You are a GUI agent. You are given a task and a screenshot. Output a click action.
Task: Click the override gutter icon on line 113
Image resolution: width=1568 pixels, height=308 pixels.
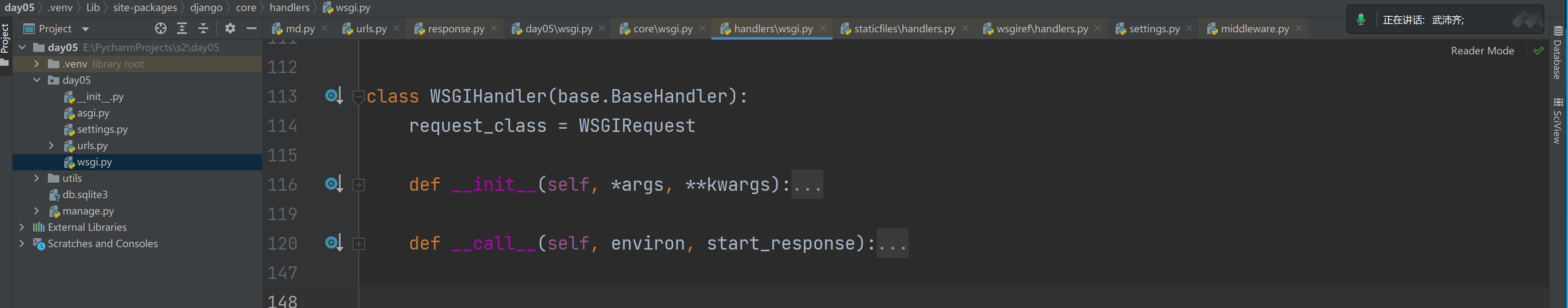333,96
